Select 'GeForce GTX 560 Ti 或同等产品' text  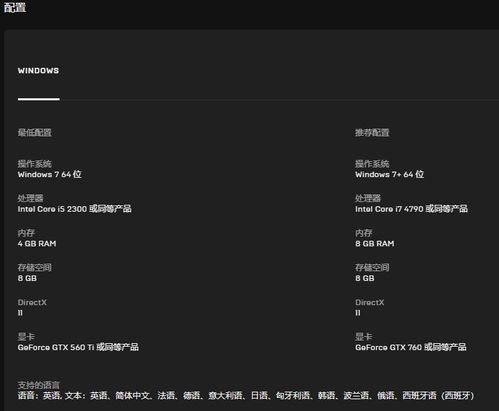click(78, 347)
